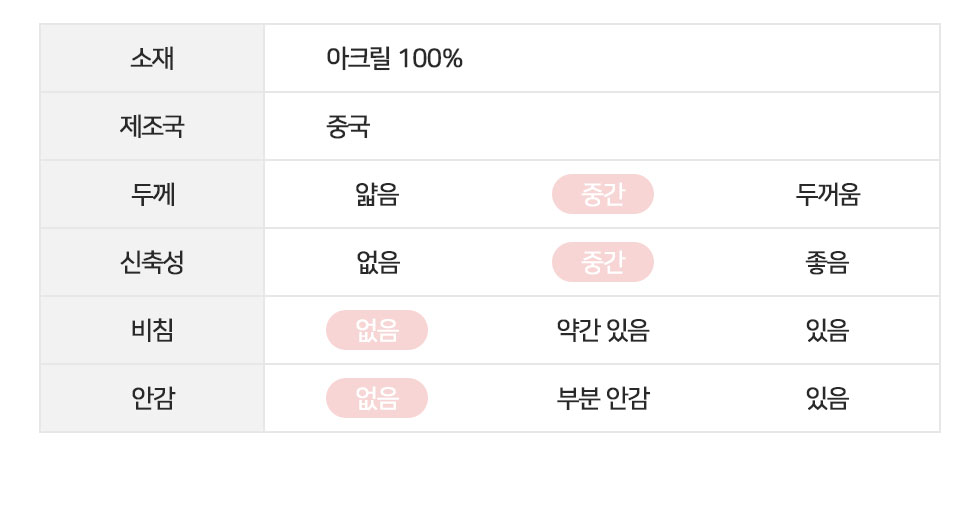The image size is (980, 513).
Task: Choose 약간 있음 transparency option
Action: click(x=603, y=331)
